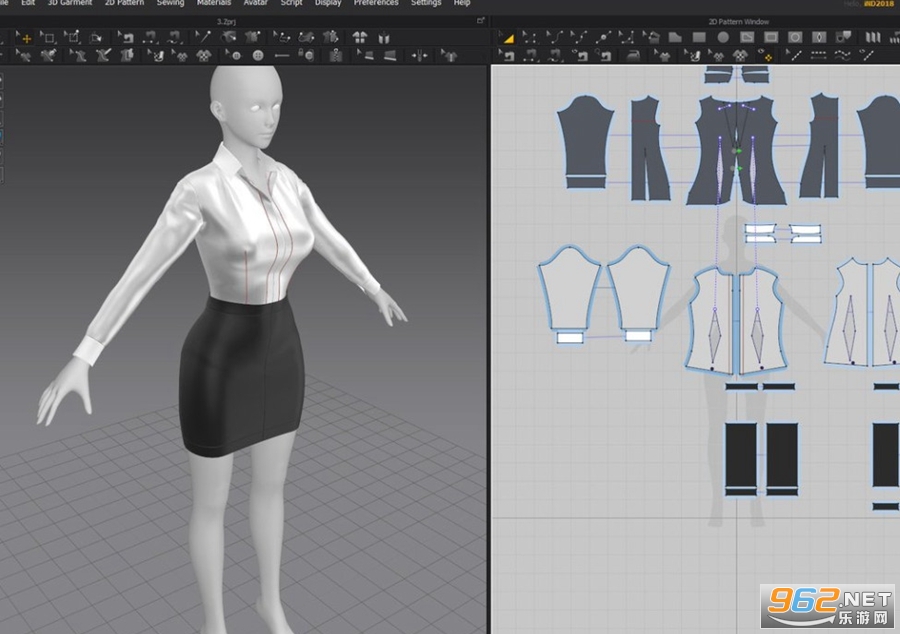Image resolution: width=900 pixels, height=634 pixels.
Task: Select the Rectangle pattern tool
Action: pyautogui.click(x=699, y=38)
